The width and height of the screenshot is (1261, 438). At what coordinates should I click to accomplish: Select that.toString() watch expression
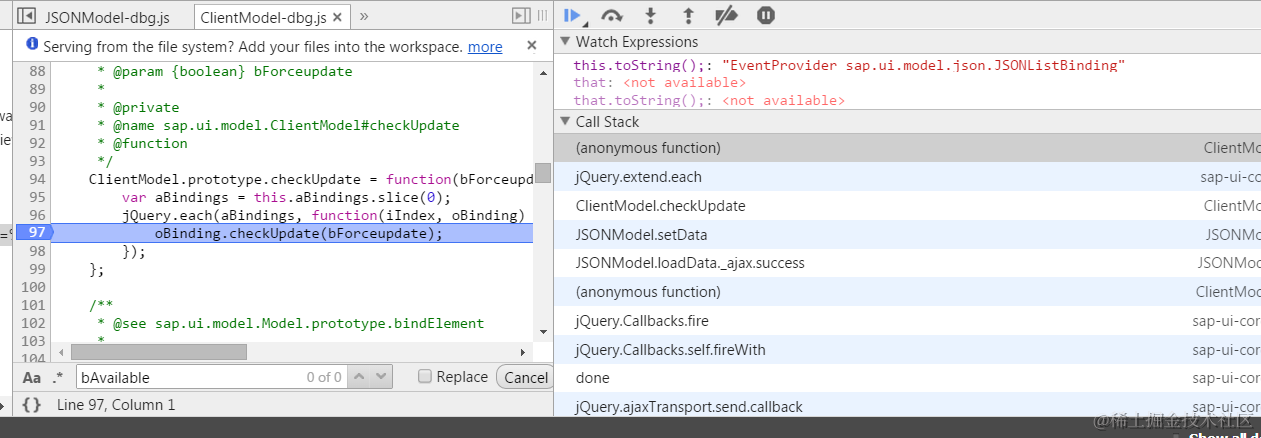point(709,101)
